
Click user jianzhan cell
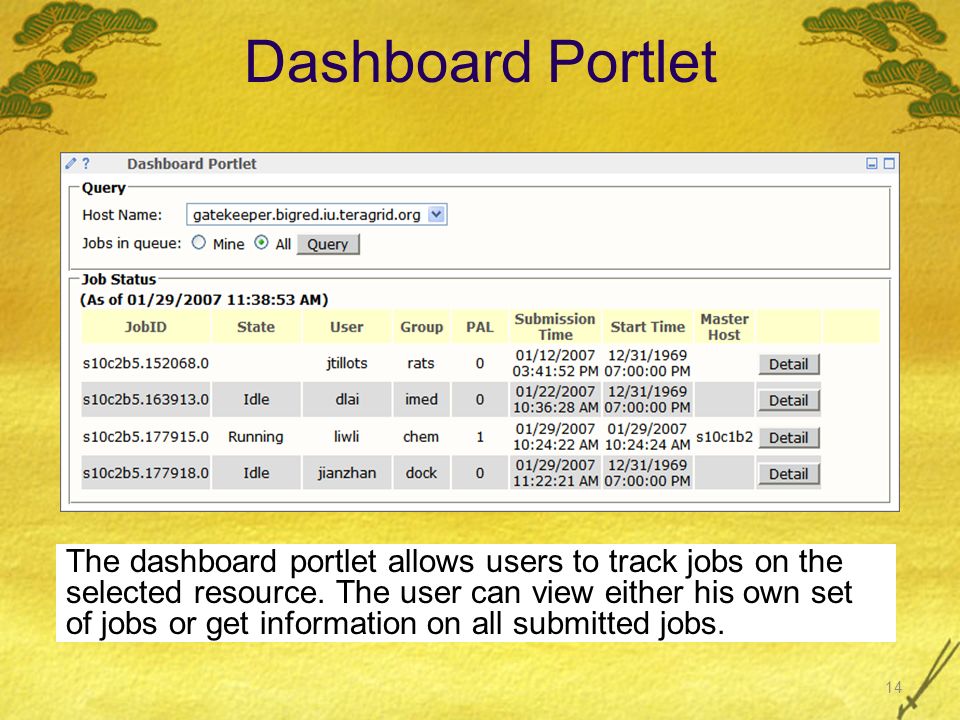pos(347,473)
